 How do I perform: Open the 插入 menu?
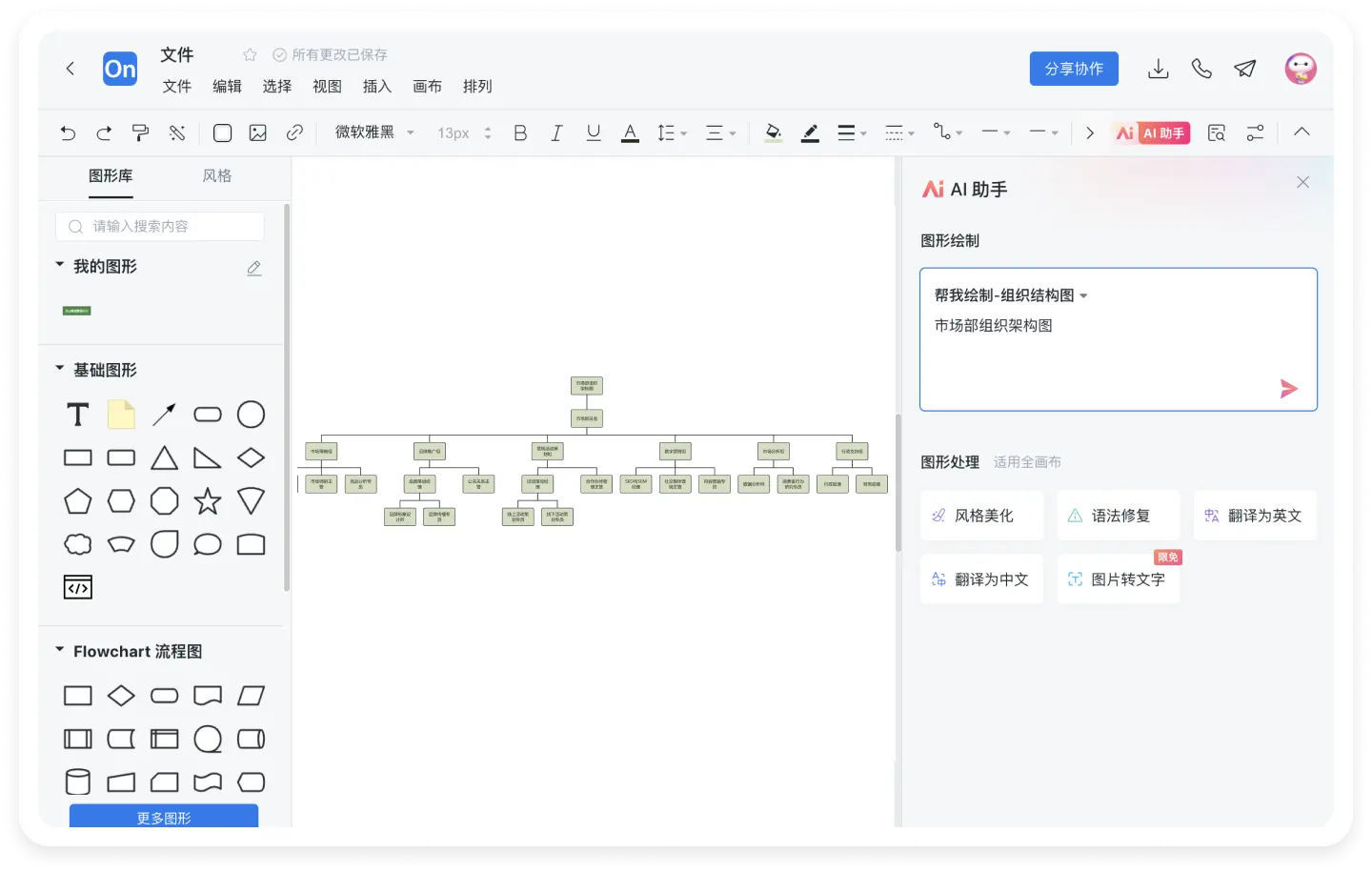click(376, 87)
